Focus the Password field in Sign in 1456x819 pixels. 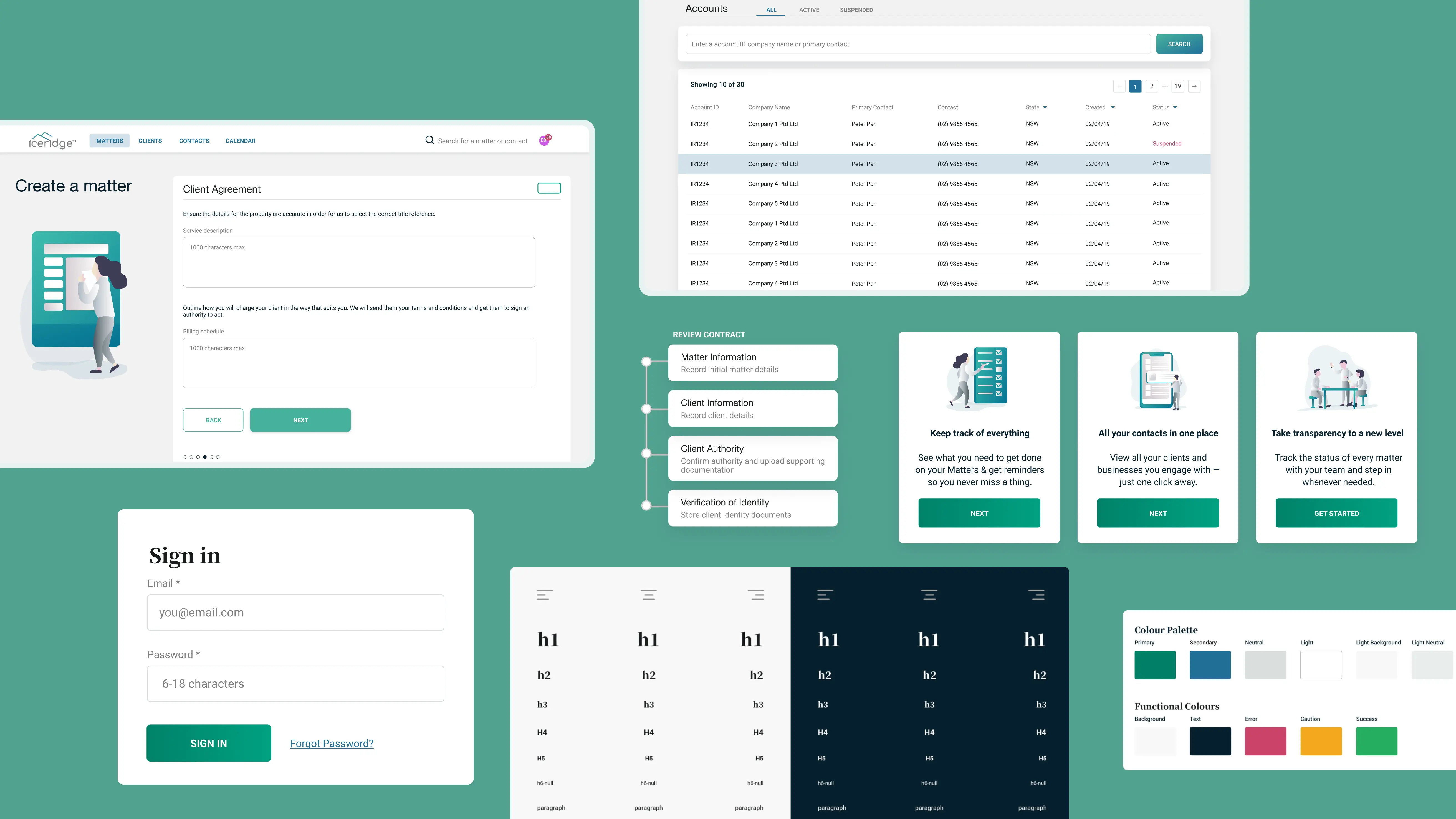(295, 683)
